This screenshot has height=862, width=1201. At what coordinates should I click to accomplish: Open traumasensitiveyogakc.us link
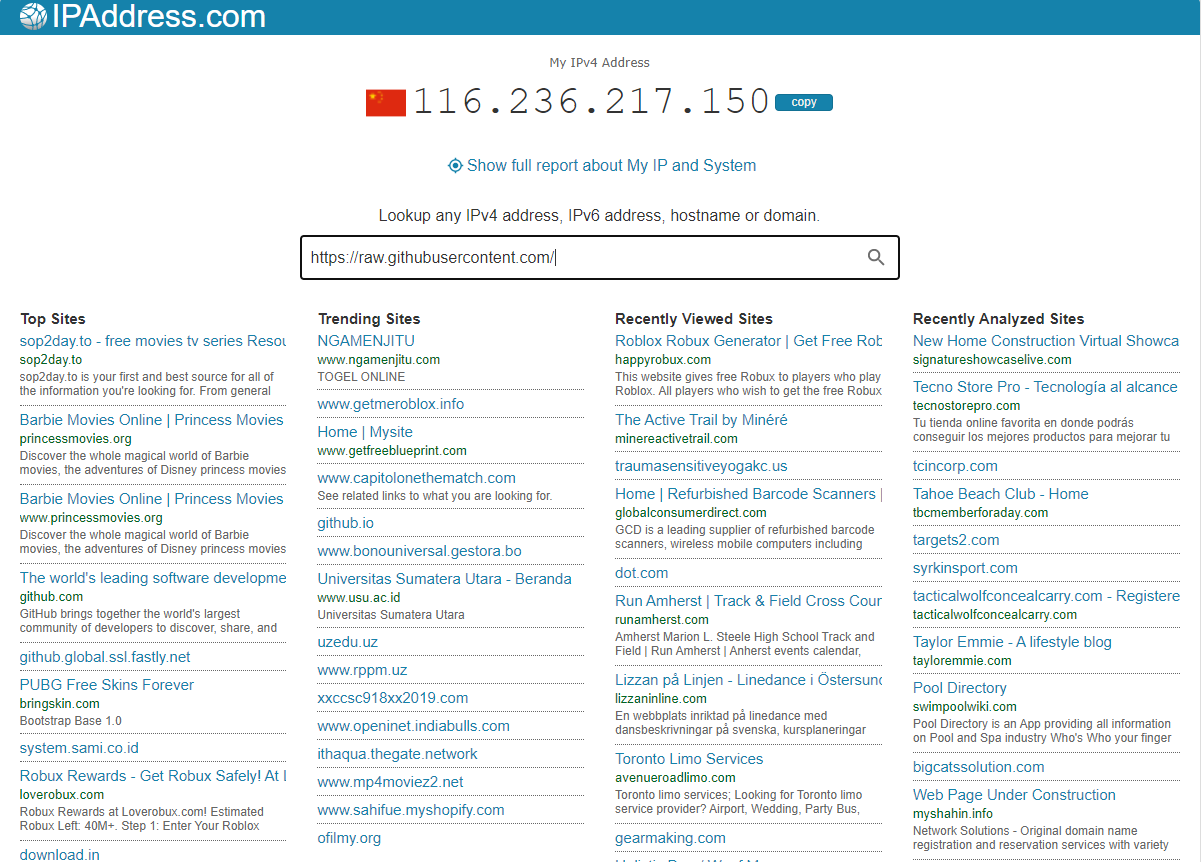tap(701, 466)
